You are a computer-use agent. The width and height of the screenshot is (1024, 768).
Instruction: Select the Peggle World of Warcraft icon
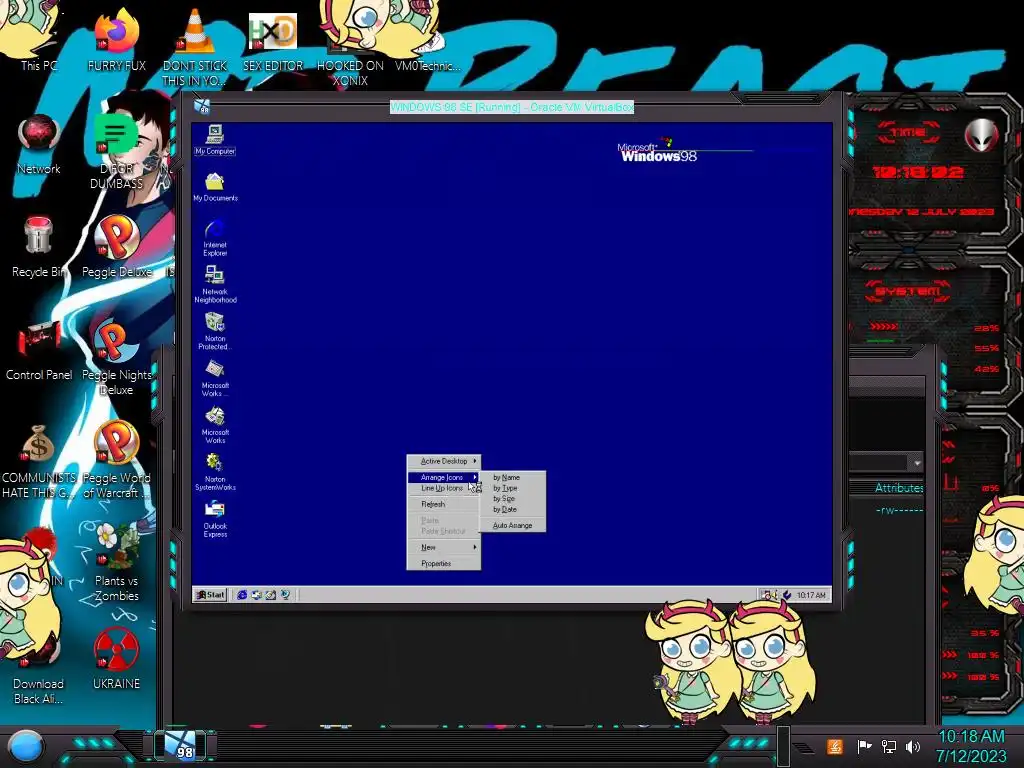(x=116, y=460)
